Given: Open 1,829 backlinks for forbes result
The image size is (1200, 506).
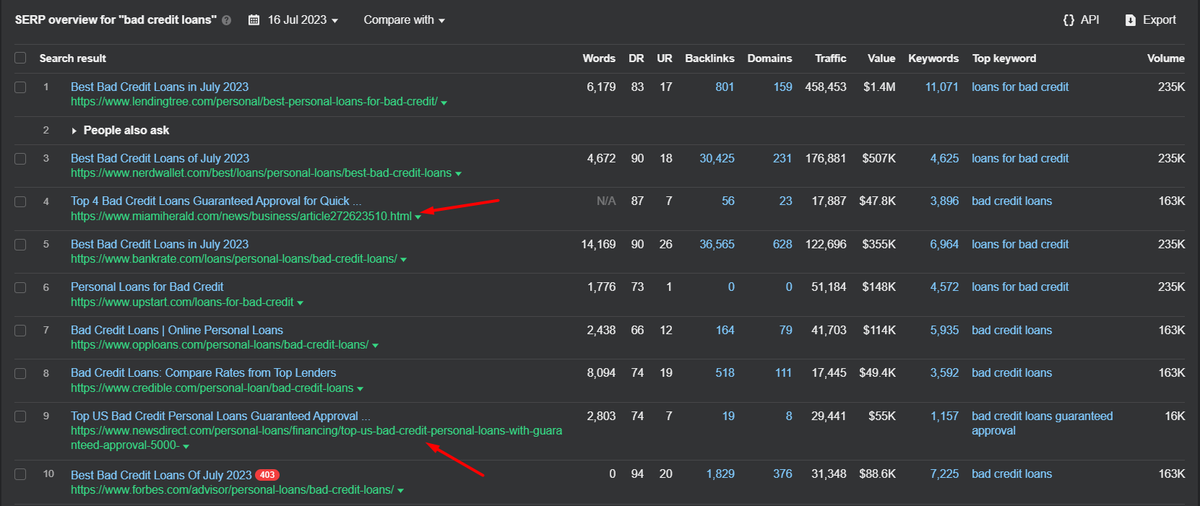Looking at the screenshot, I should click(720, 474).
